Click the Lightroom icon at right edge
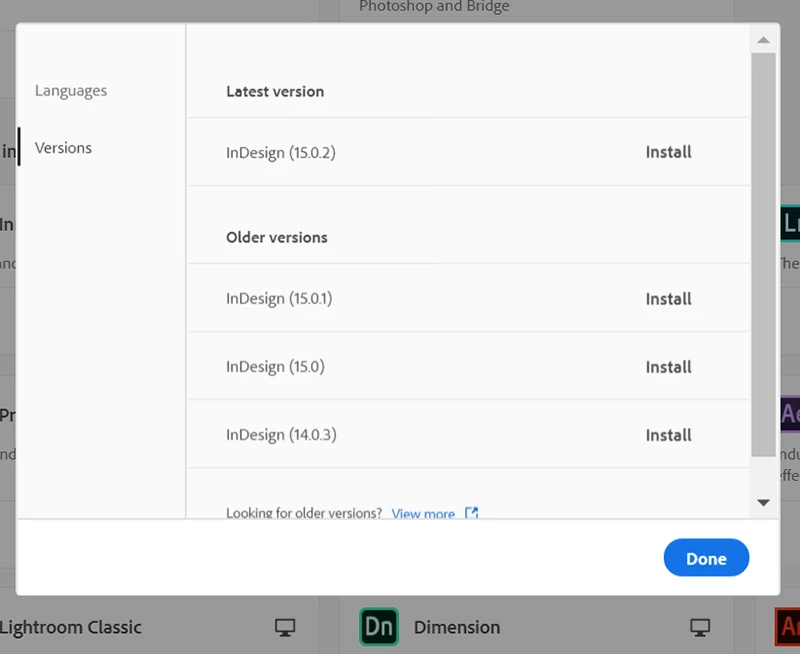 click(x=790, y=223)
